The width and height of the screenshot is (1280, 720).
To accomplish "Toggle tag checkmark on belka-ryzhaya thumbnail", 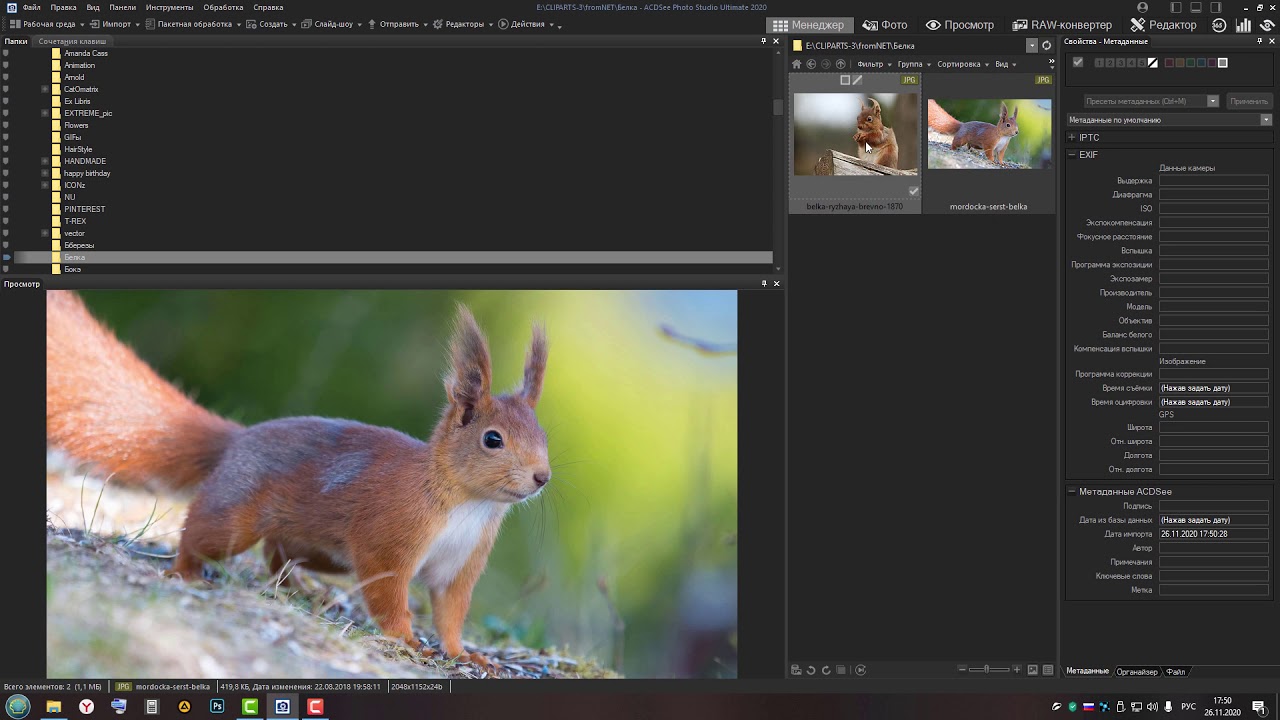I will 913,191.
